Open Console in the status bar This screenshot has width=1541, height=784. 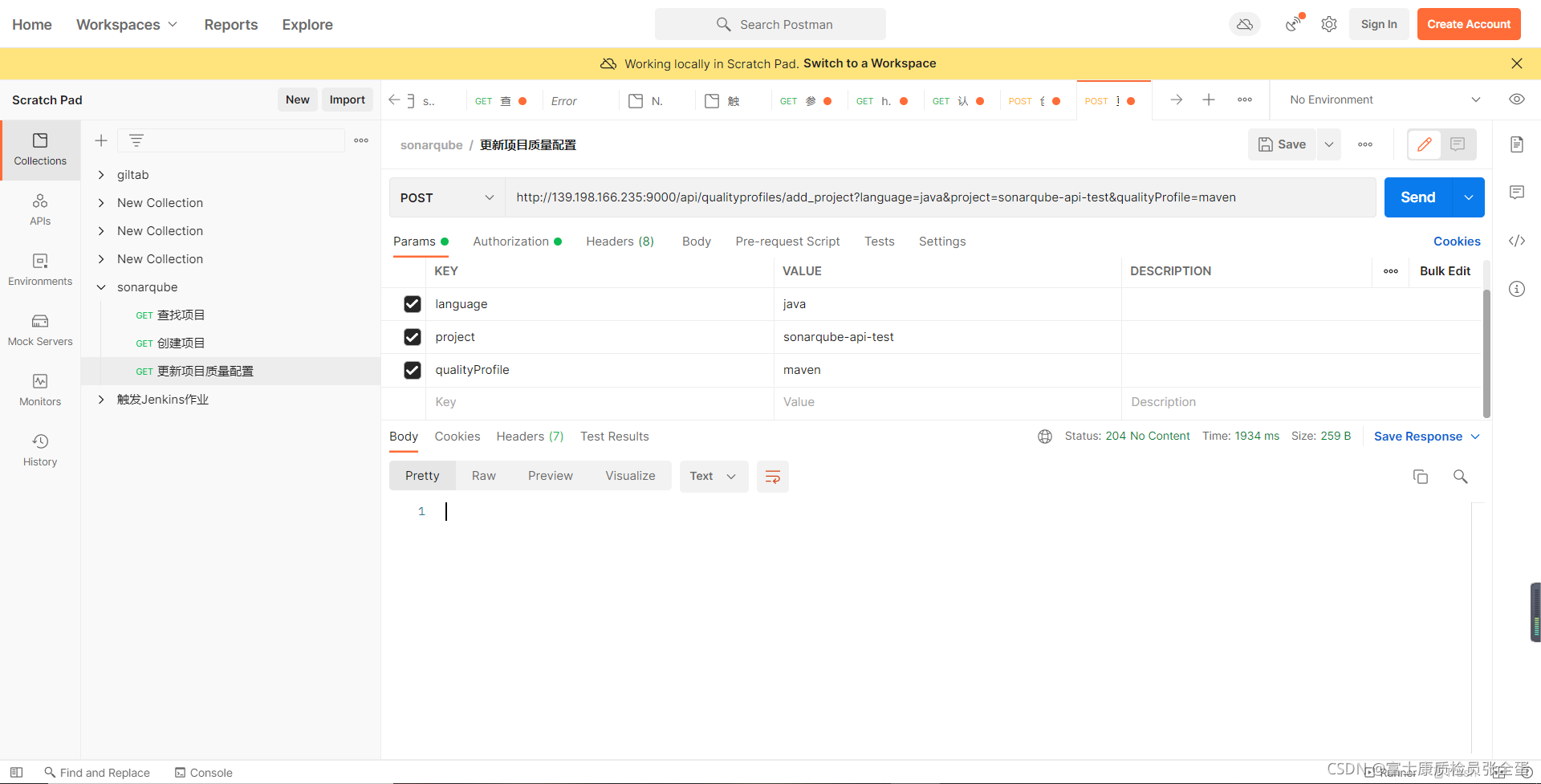(x=204, y=773)
